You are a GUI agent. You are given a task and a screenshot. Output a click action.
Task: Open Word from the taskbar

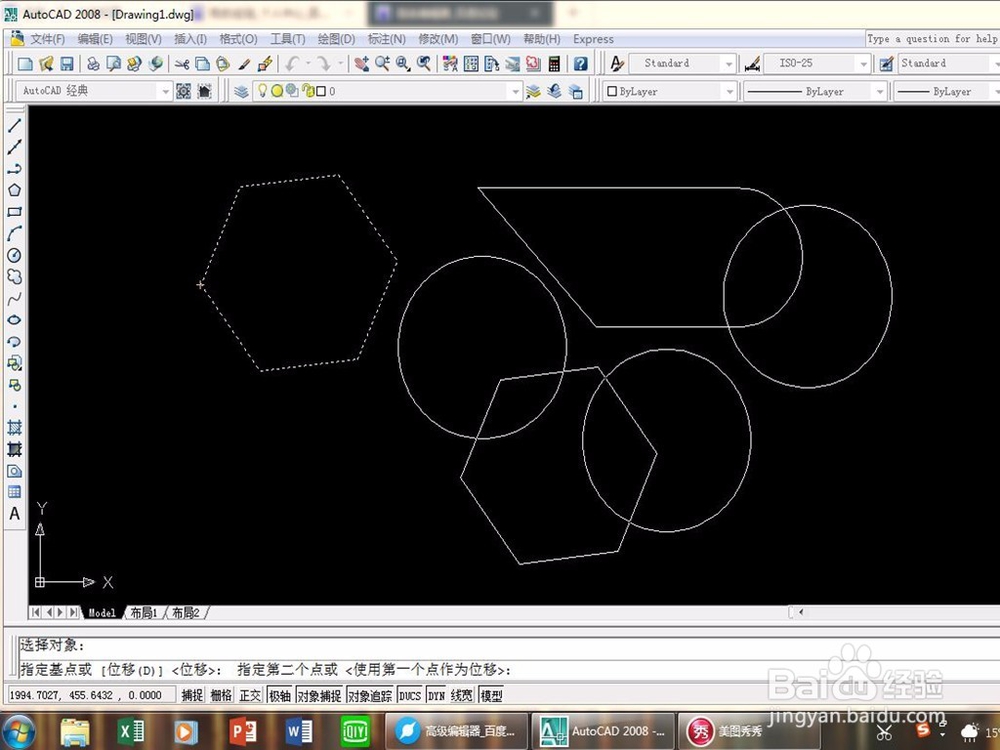[298, 731]
